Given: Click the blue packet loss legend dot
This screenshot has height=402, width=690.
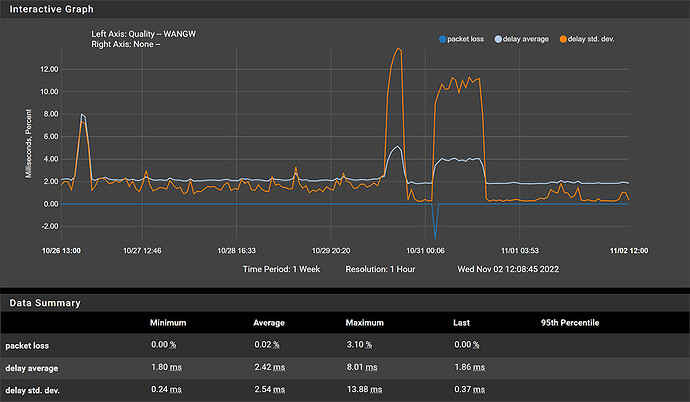Looking at the screenshot, I should point(442,39).
